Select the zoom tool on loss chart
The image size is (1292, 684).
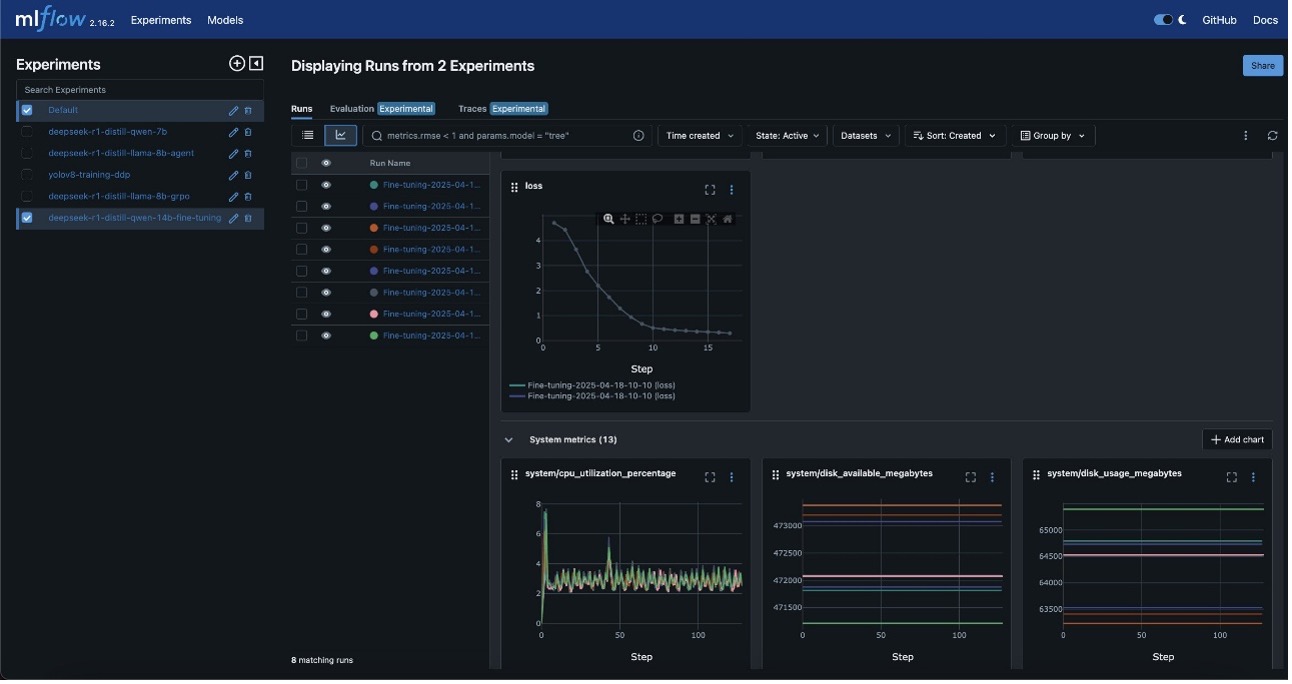[x=608, y=219]
